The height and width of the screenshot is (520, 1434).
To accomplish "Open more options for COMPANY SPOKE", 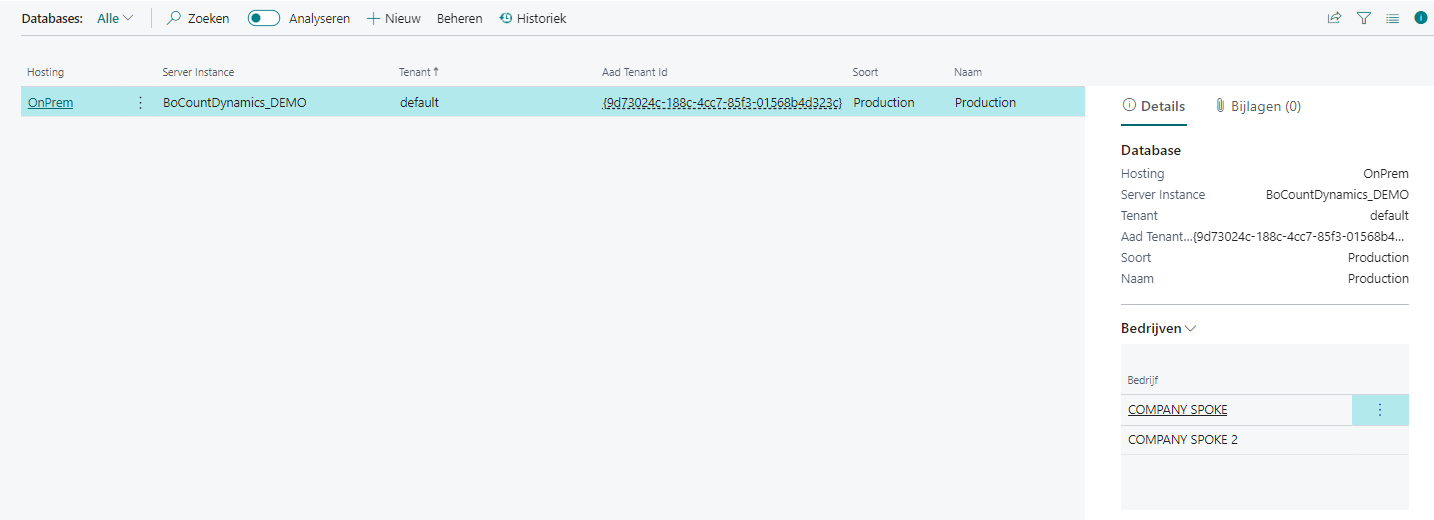I will point(1380,409).
